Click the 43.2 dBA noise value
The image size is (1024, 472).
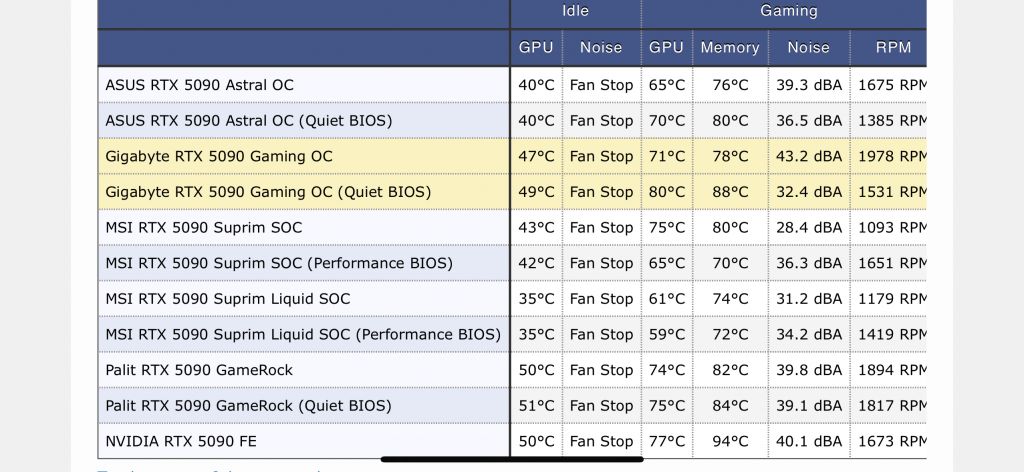[809, 156]
